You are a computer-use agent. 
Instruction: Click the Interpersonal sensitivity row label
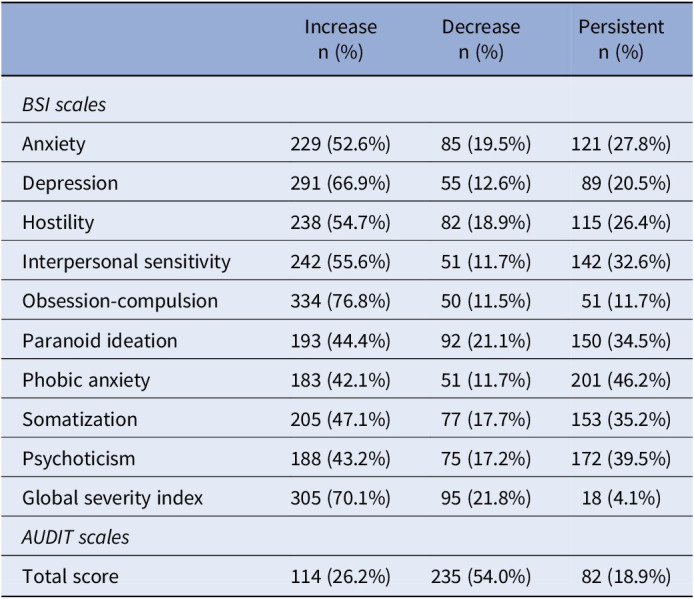(x=127, y=262)
